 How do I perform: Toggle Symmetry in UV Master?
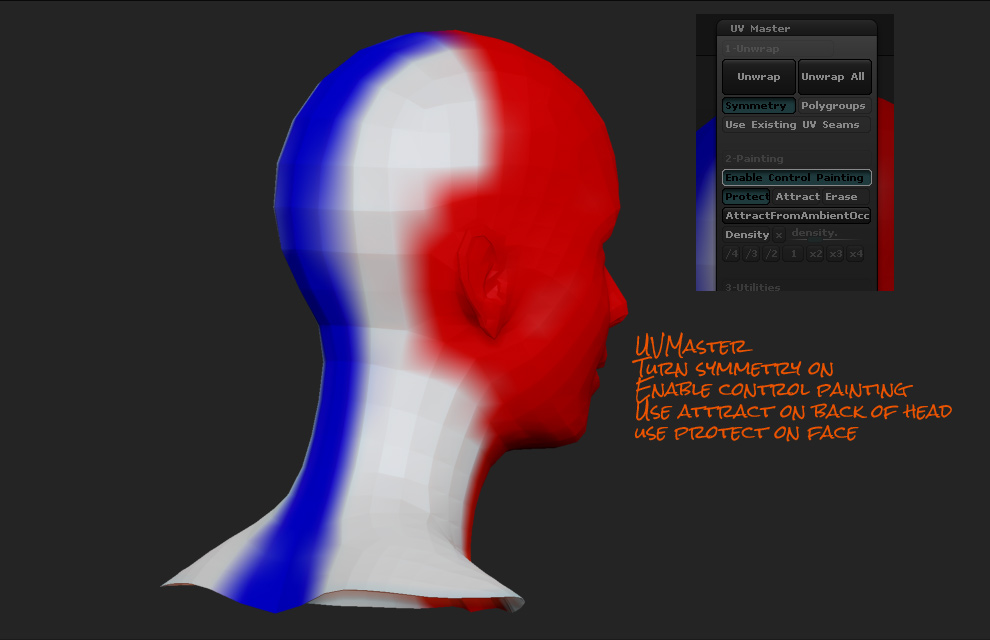pyautogui.click(x=758, y=105)
